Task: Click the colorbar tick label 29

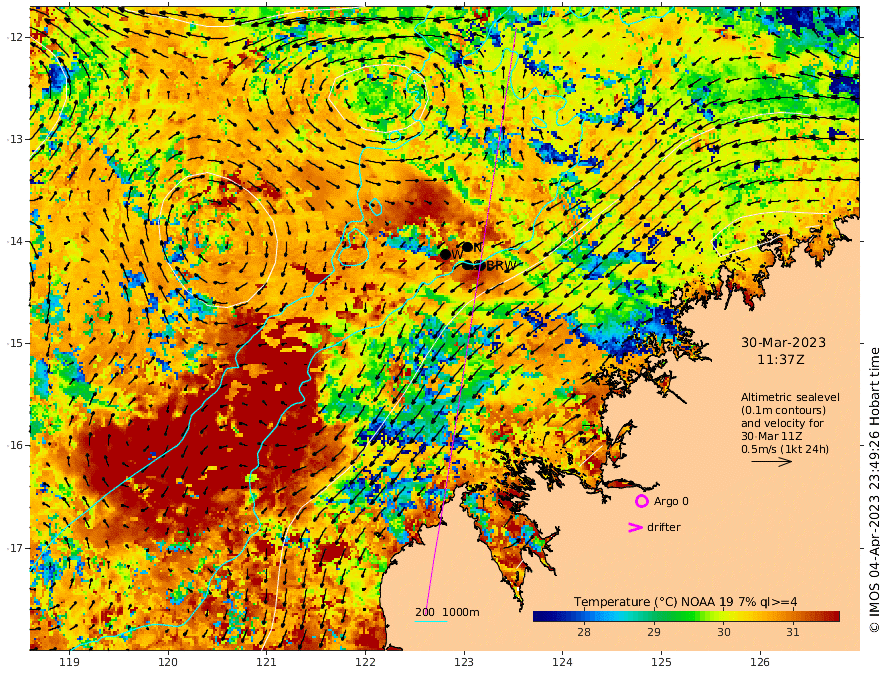Action: (x=654, y=632)
